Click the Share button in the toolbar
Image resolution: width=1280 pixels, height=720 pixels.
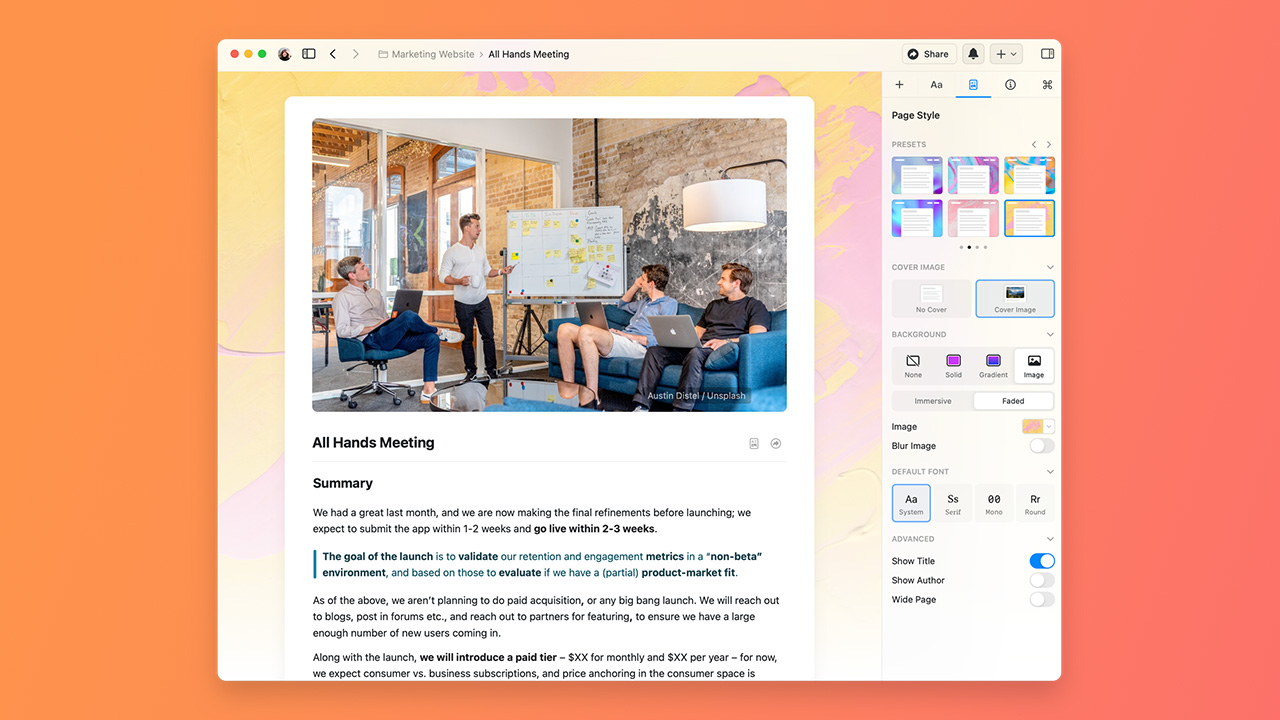tap(929, 54)
